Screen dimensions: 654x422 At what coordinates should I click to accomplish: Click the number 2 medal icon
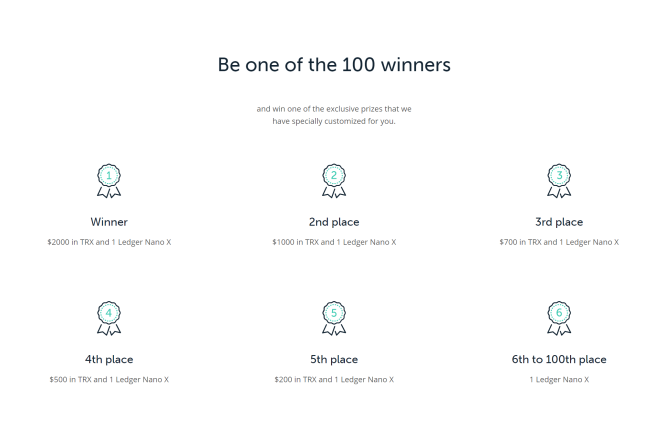334,181
